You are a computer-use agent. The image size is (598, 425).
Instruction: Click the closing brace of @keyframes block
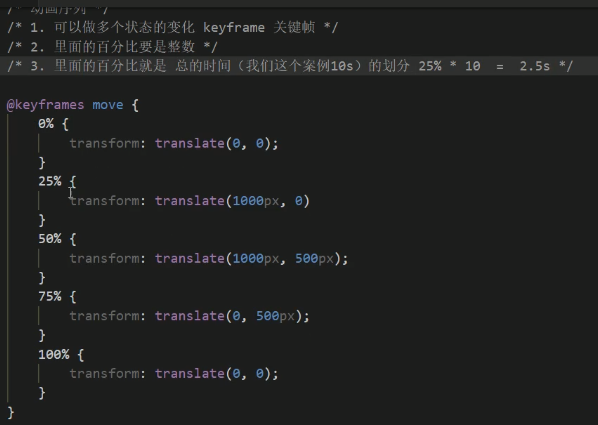tap(11, 412)
